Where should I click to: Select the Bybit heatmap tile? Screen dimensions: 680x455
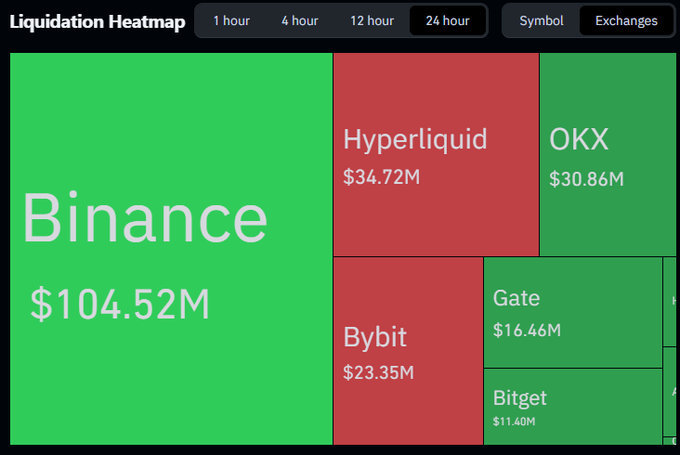click(408, 351)
